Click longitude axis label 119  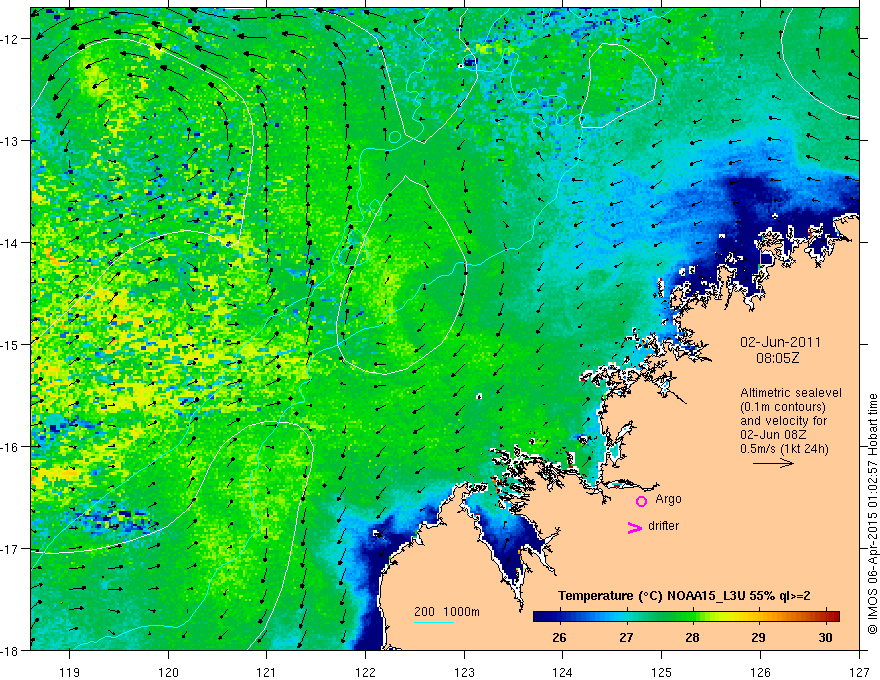(x=70, y=672)
